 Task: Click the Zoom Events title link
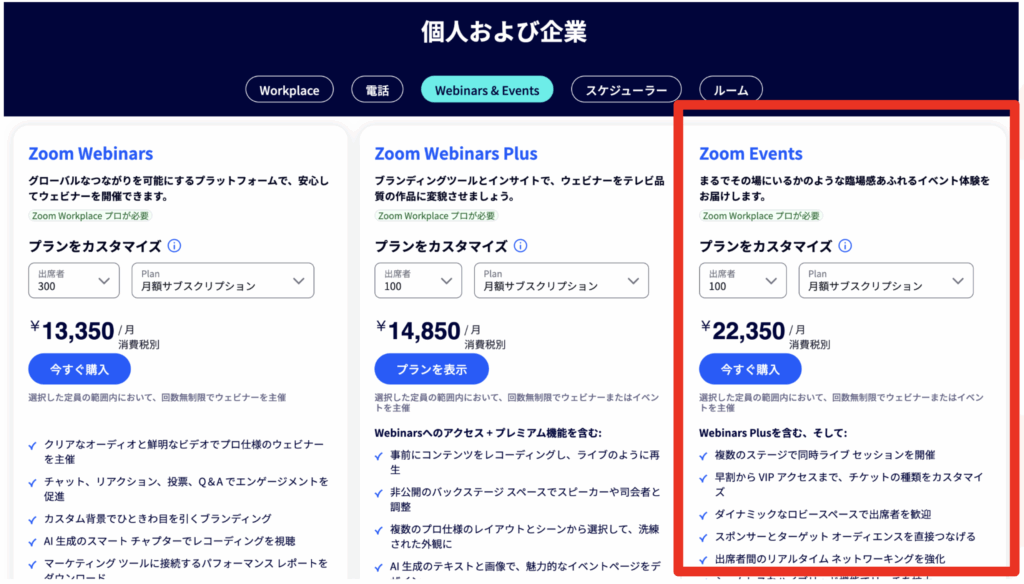click(751, 154)
